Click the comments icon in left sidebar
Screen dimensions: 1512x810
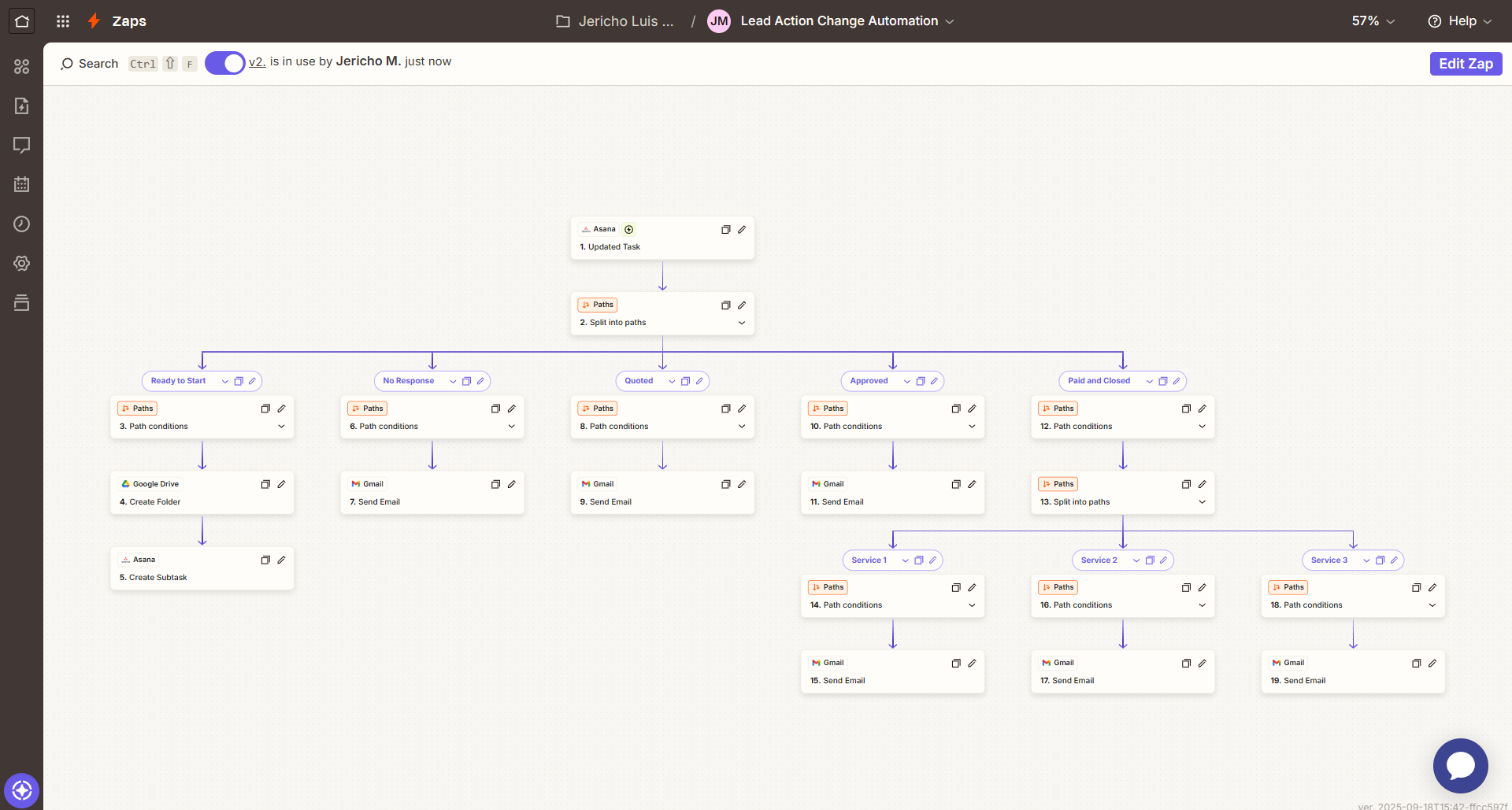pos(21,146)
